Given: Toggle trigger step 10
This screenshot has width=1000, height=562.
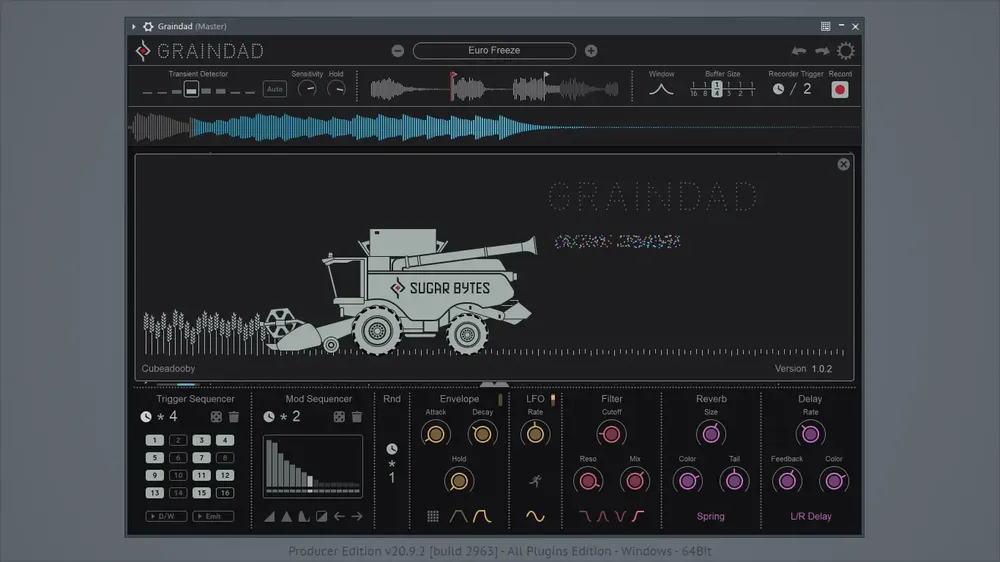Looking at the screenshot, I should 178,475.
